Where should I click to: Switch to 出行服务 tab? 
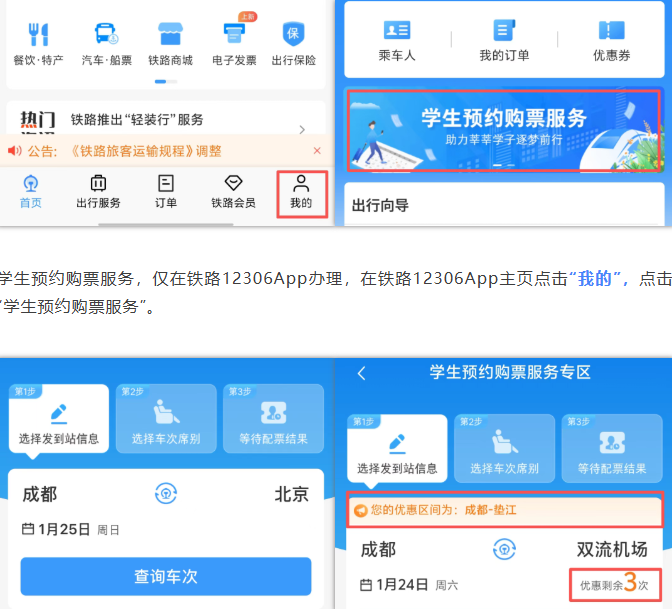point(98,190)
